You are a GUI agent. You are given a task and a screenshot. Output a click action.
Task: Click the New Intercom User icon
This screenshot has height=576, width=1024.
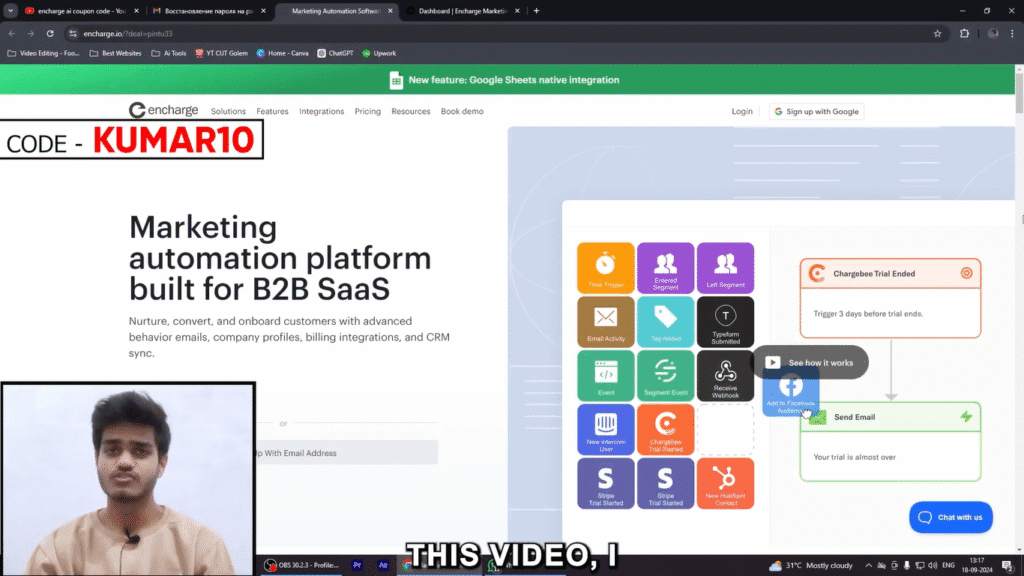tap(605, 429)
